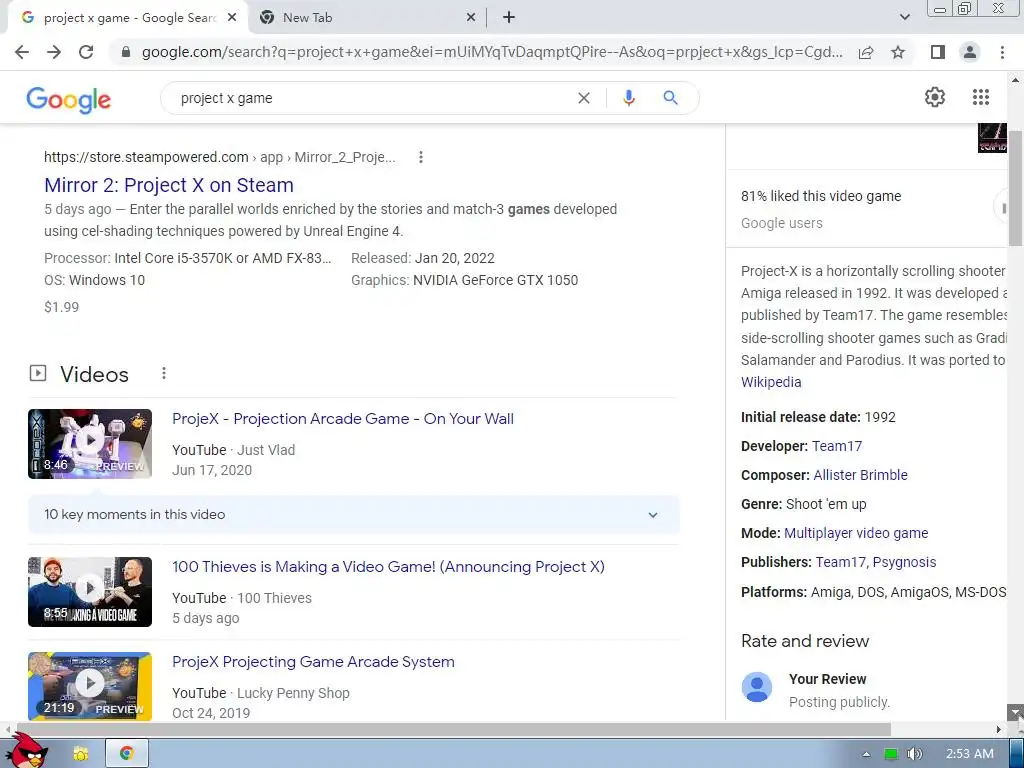Submit search with magnifier icon
Screen dimensions: 1024x768
tap(670, 98)
